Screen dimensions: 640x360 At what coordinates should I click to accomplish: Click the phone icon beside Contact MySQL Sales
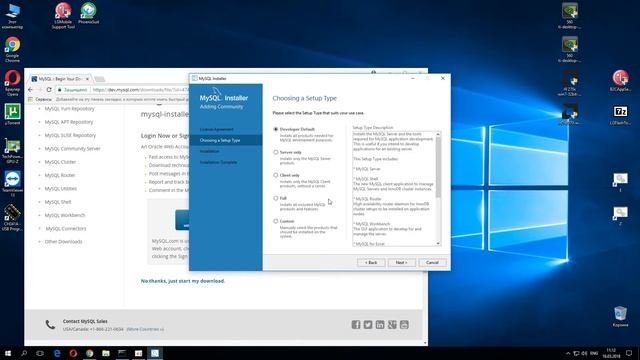tap(50, 325)
